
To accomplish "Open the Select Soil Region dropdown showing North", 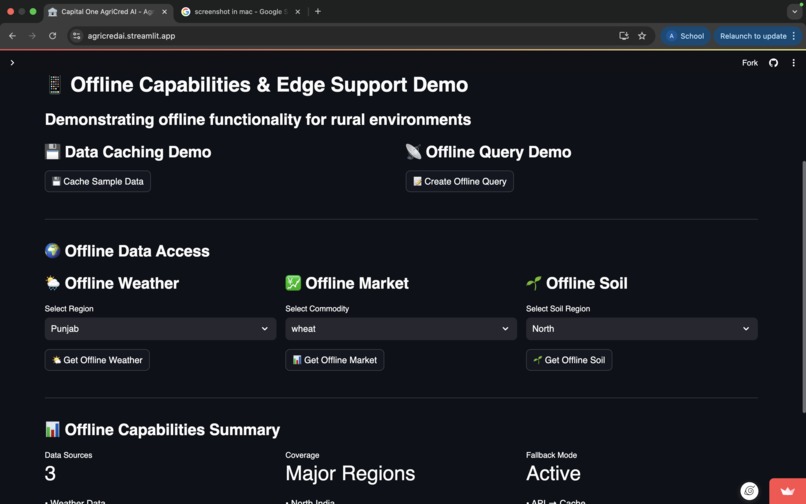I will (642, 329).
